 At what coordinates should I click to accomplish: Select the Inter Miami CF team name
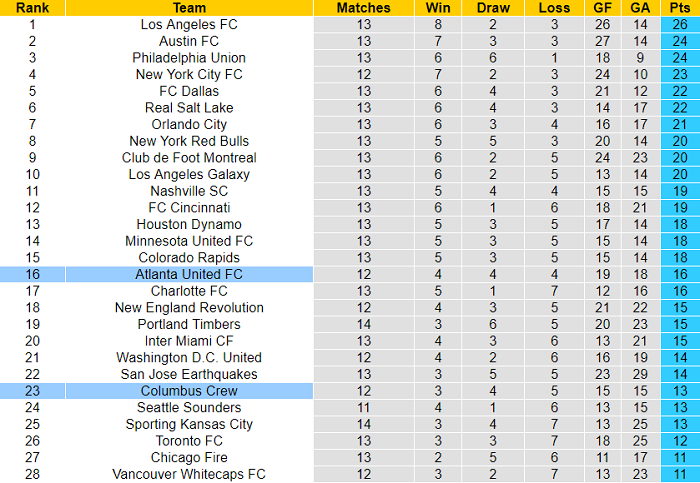point(189,341)
